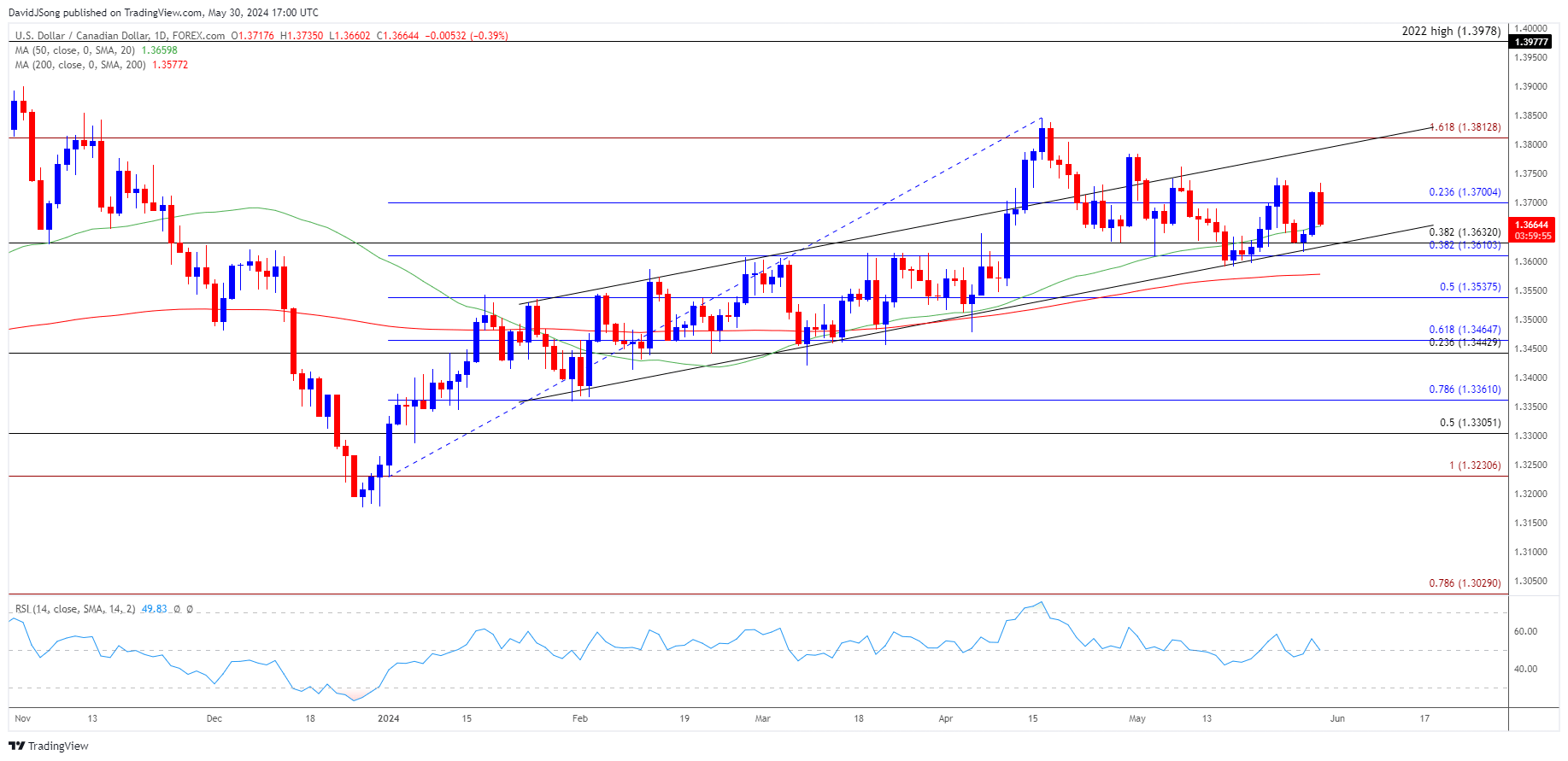This screenshot has width=1568, height=761.
Task: Click the RSI axis value 60.00
Action: pyautogui.click(x=1525, y=631)
